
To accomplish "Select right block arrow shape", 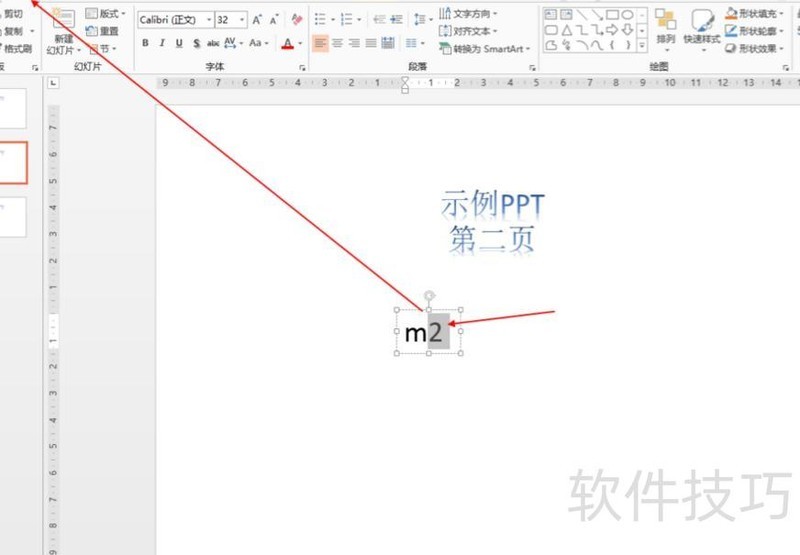I will pyautogui.click(x=612, y=30).
